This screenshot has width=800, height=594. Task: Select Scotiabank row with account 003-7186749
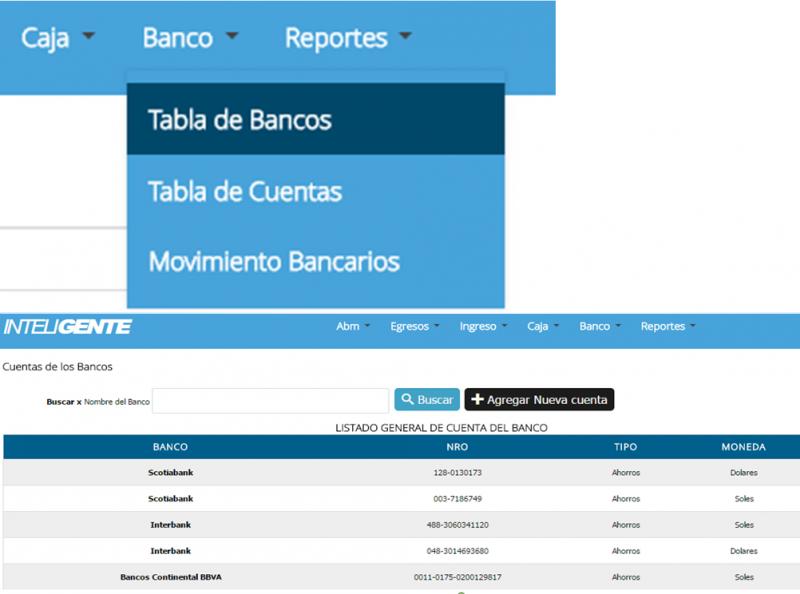click(x=401, y=499)
